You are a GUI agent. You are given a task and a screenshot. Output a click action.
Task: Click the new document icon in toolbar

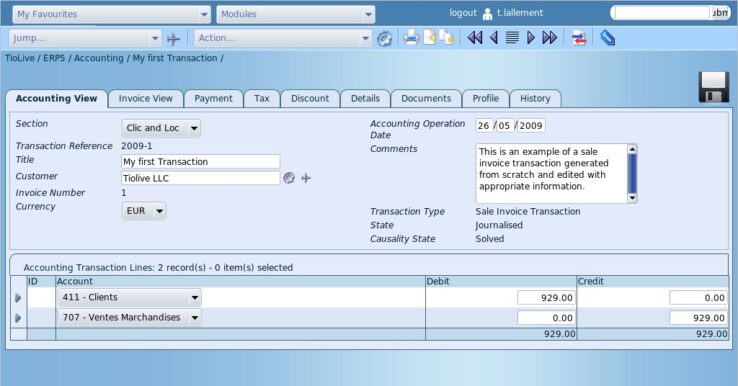click(x=429, y=38)
